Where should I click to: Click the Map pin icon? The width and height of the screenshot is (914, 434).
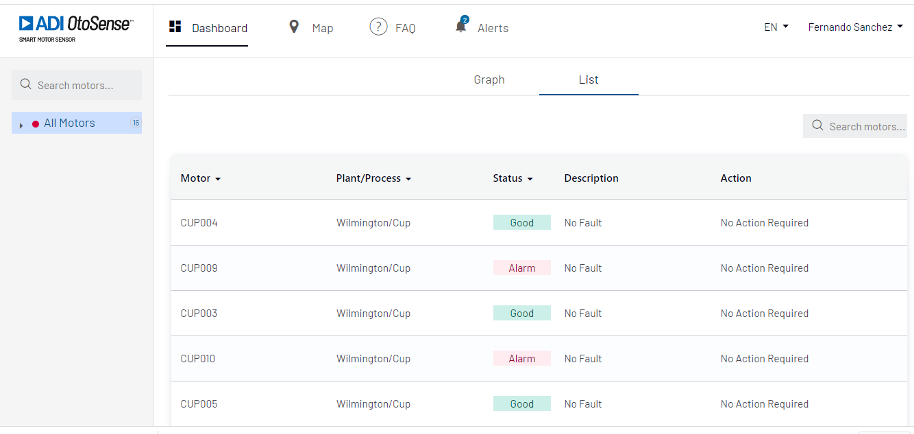click(x=294, y=27)
